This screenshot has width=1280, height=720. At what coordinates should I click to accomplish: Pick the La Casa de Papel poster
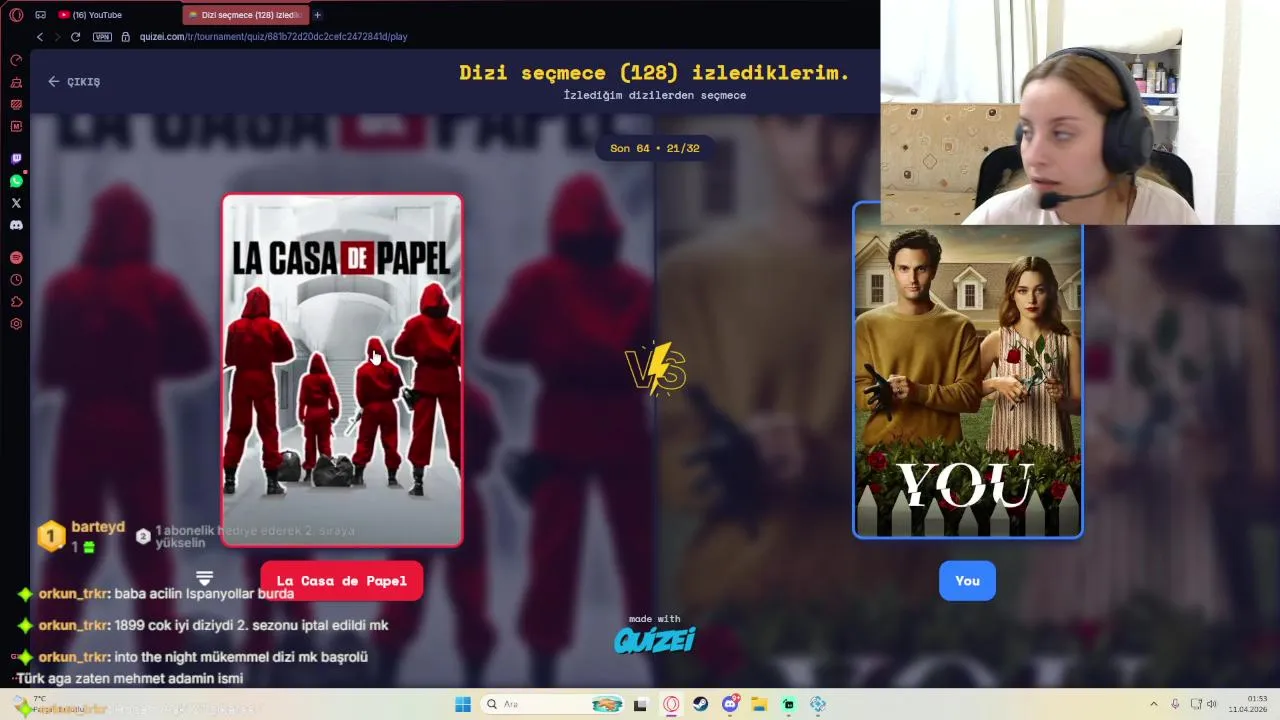tap(342, 370)
